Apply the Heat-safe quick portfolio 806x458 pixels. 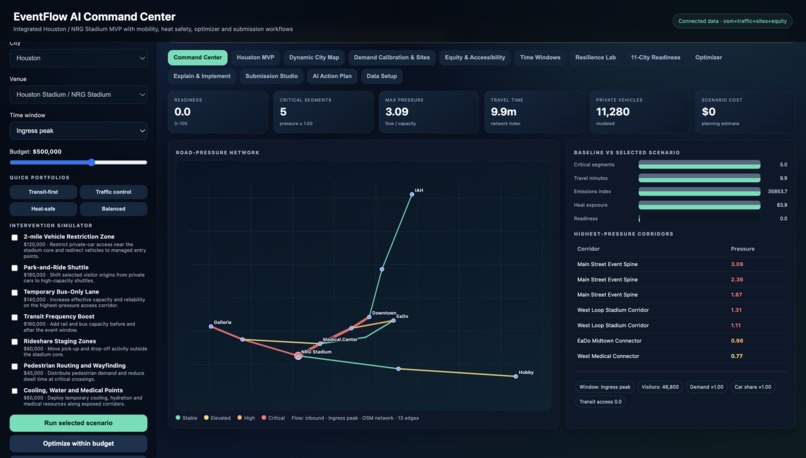click(43, 209)
